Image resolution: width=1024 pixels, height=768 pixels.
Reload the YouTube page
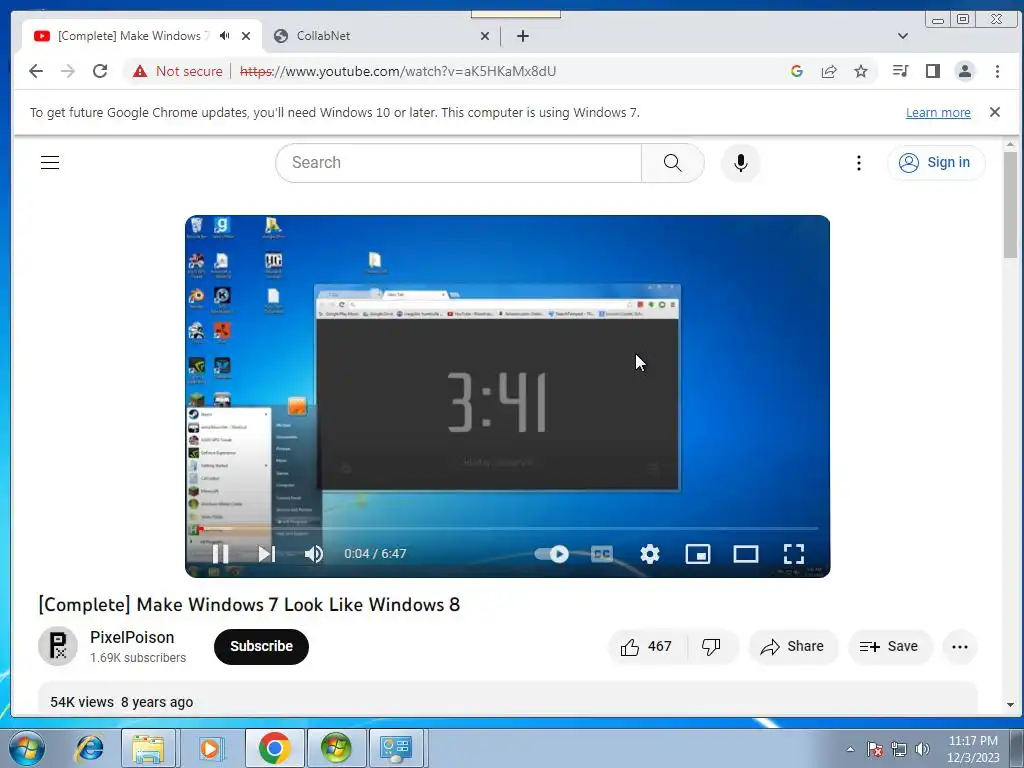[x=100, y=71]
